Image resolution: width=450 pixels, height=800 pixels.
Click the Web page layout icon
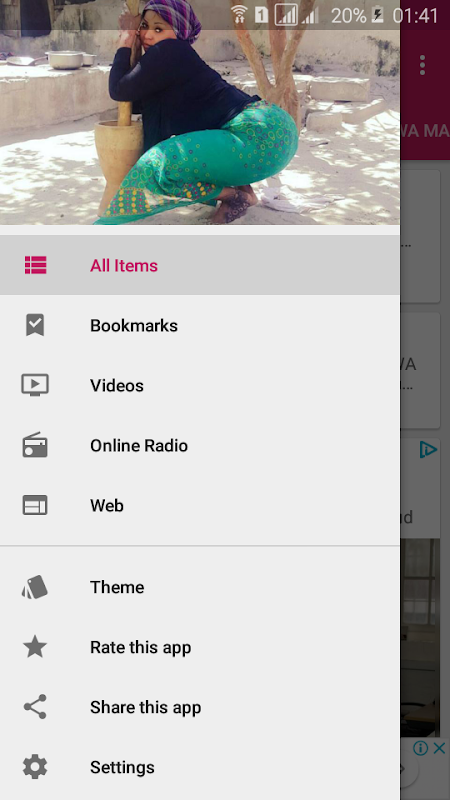pos(35,505)
